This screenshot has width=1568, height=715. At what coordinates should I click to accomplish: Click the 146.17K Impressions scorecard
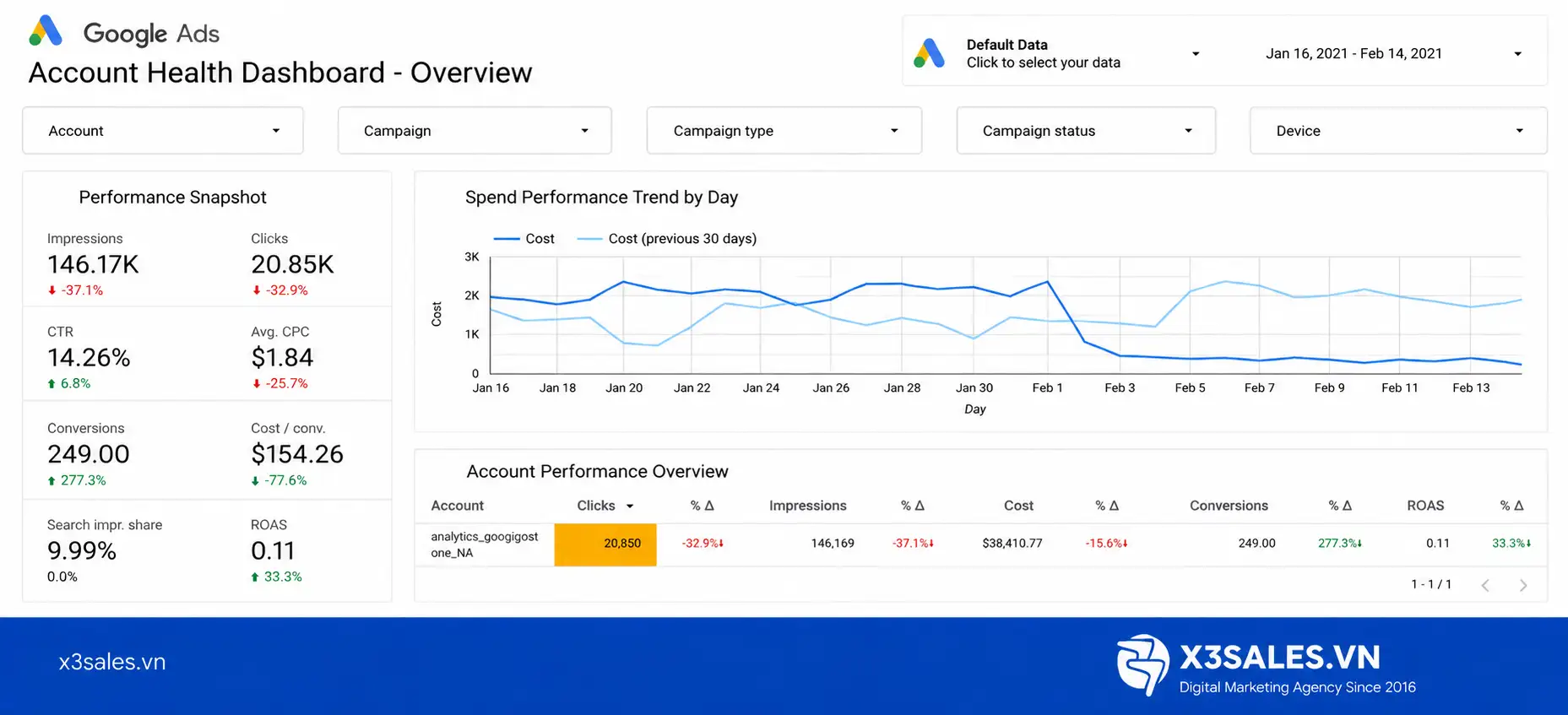93,264
